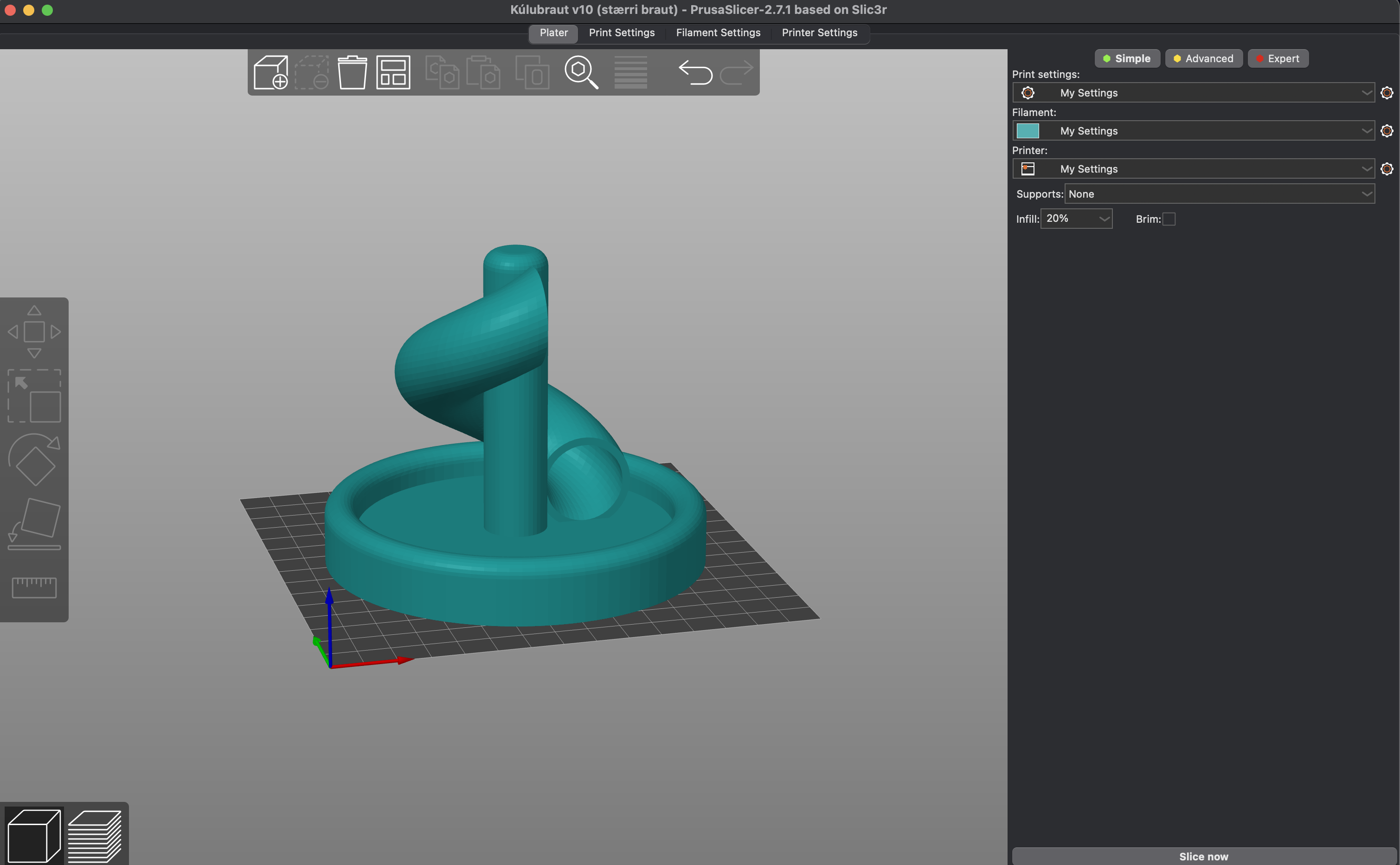Click the Undo arrow
Image resolution: width=1400 pixels, height=865 pixels.
point(695,73)
